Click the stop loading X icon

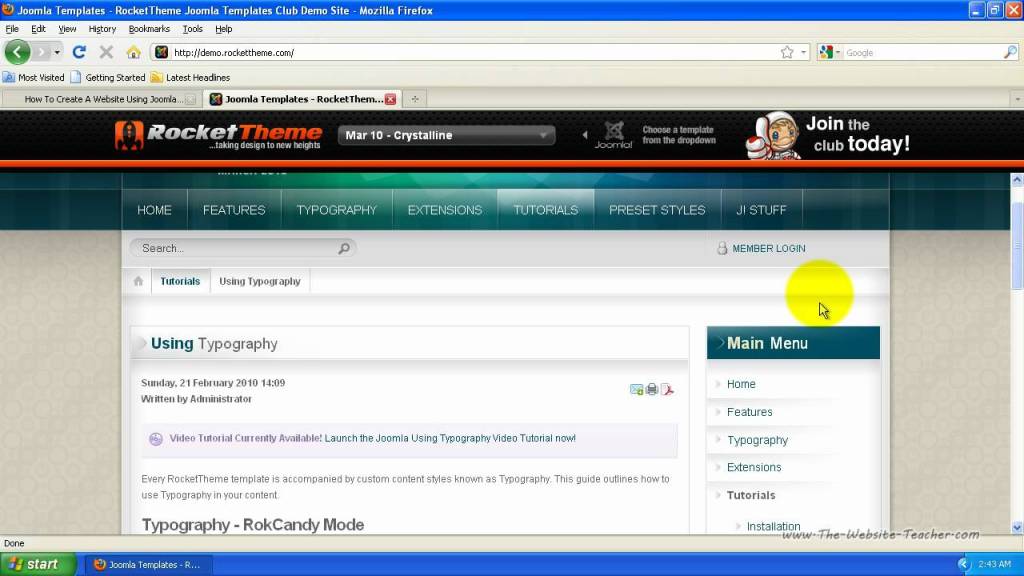[x=106, y=52]
